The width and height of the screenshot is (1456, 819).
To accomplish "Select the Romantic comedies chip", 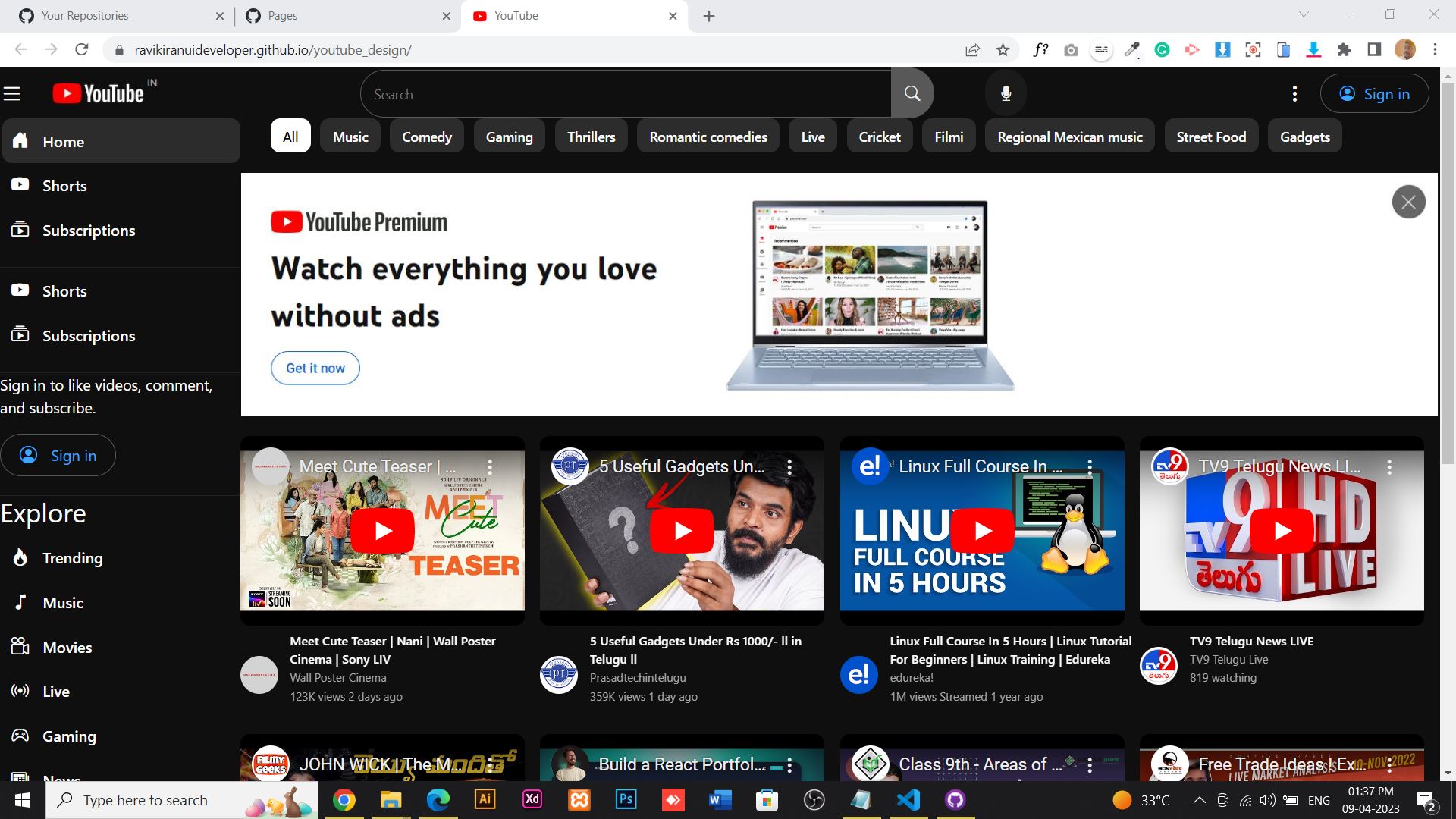I will [x=708, y=136].
